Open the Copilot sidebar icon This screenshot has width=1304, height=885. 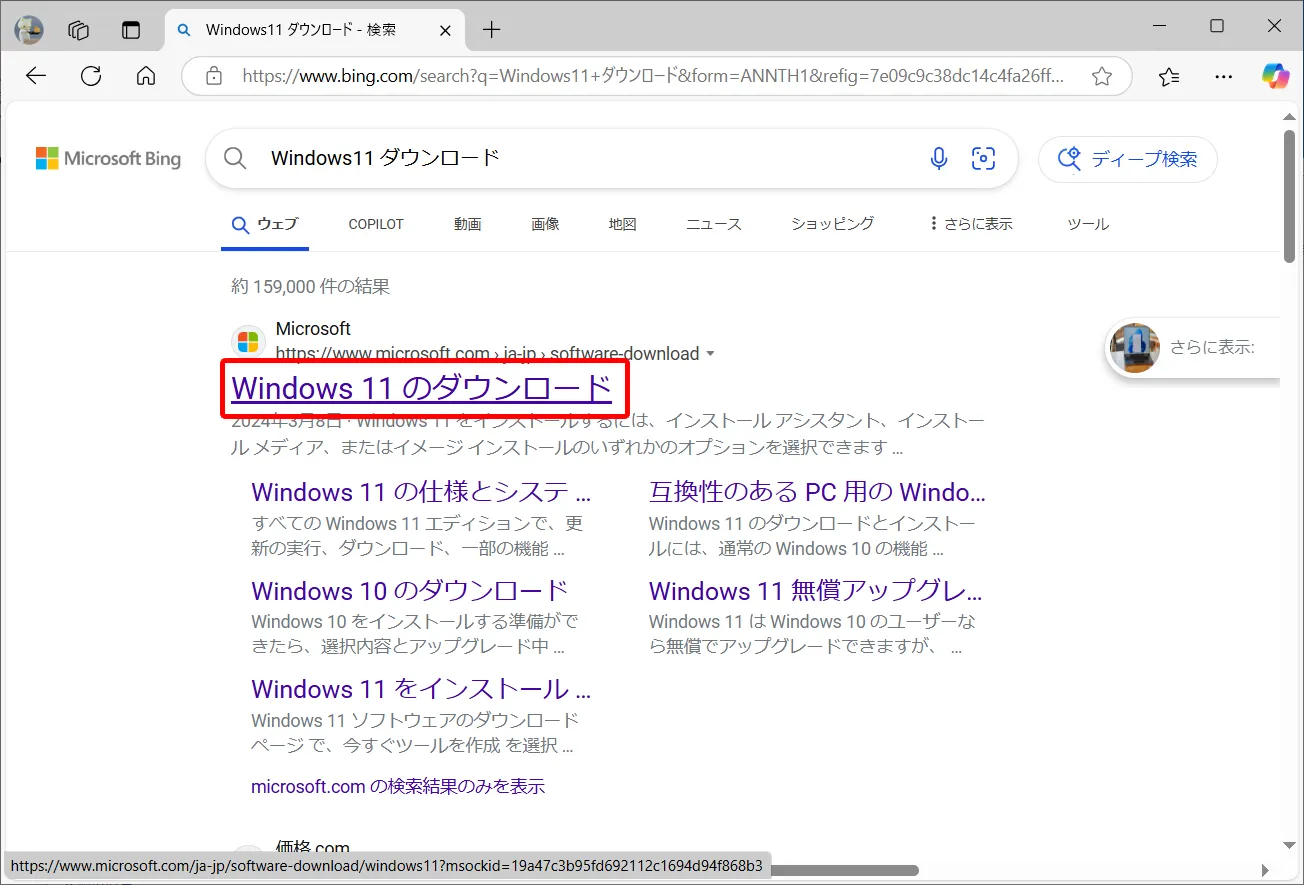click(x=1275, y=76)
